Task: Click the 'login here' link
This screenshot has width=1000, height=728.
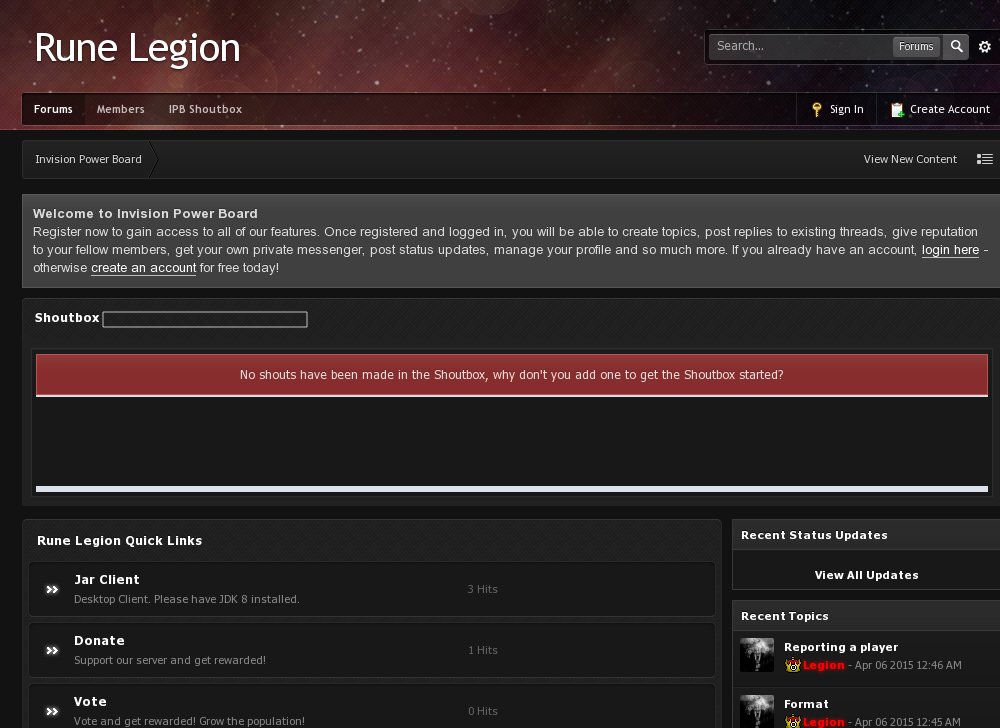Action: (x=950, y=250)
